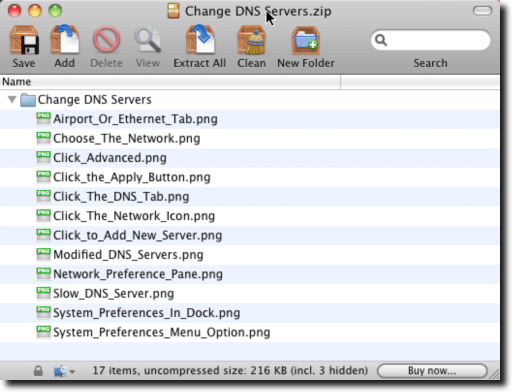Select Click_The_DNS_Tab.png
Viewport: 512px width, 392px height.
[x=250, y=196]
